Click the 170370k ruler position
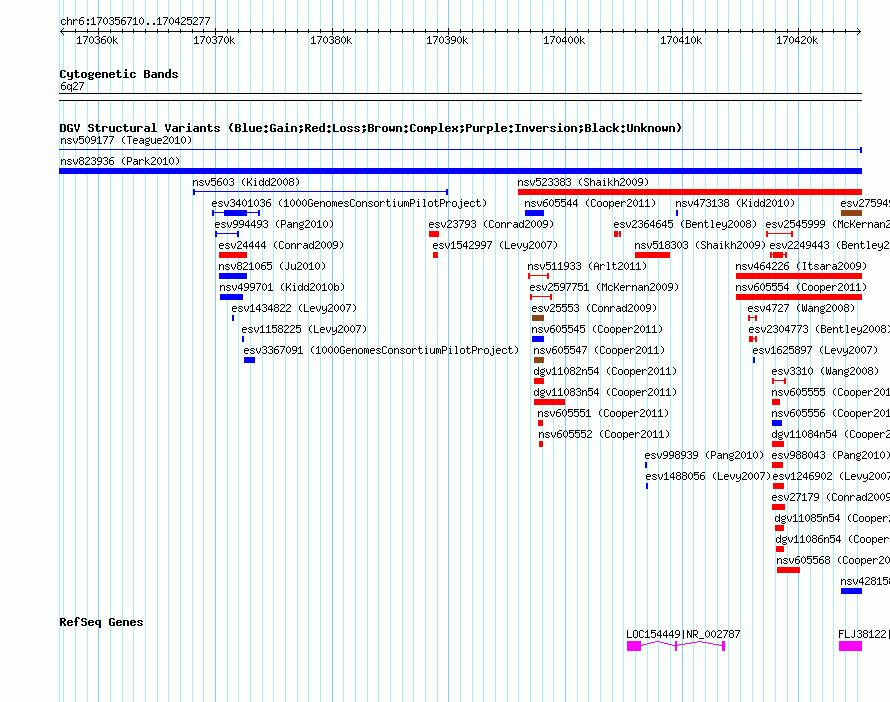 [214, 40]
